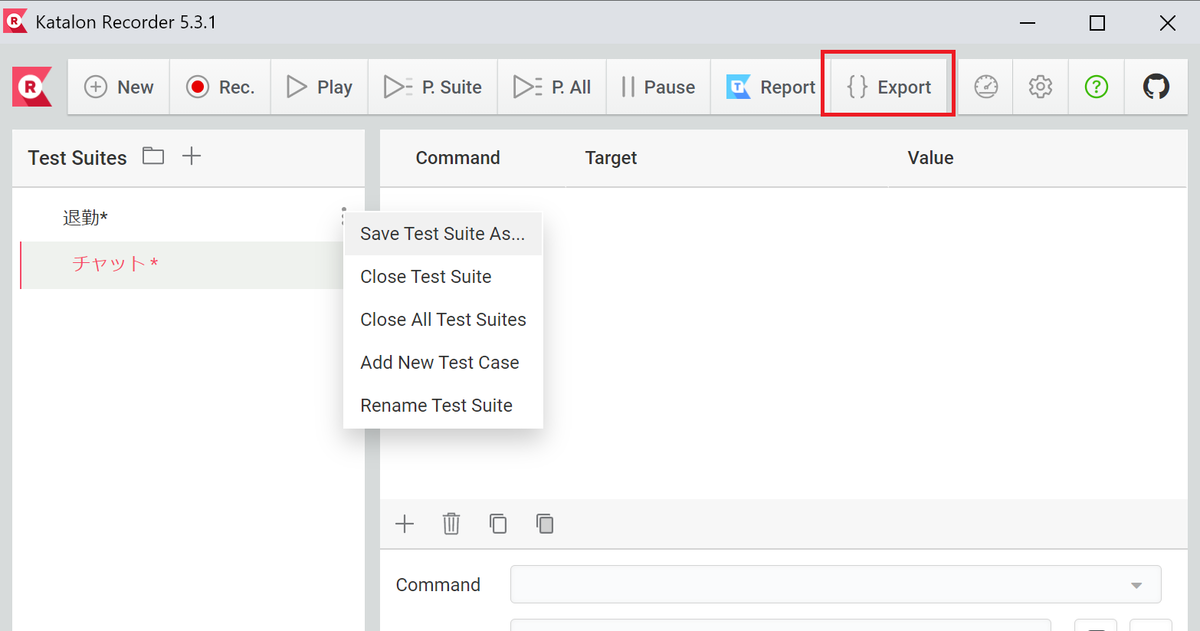Choose Rename Test Suite
The image size is (1200, 631).
pyautogui.click(x=443, y=406)
